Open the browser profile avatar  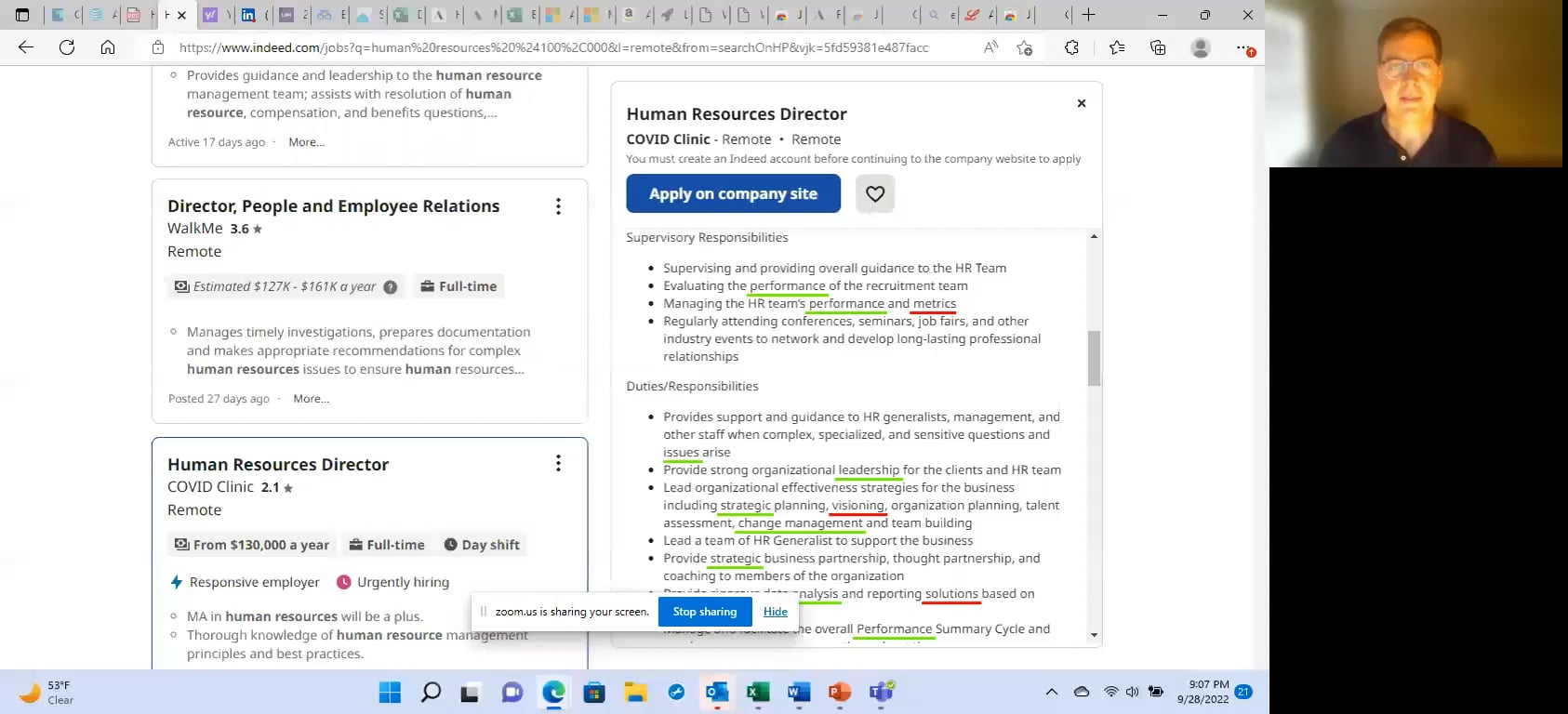coord(1201,47)
